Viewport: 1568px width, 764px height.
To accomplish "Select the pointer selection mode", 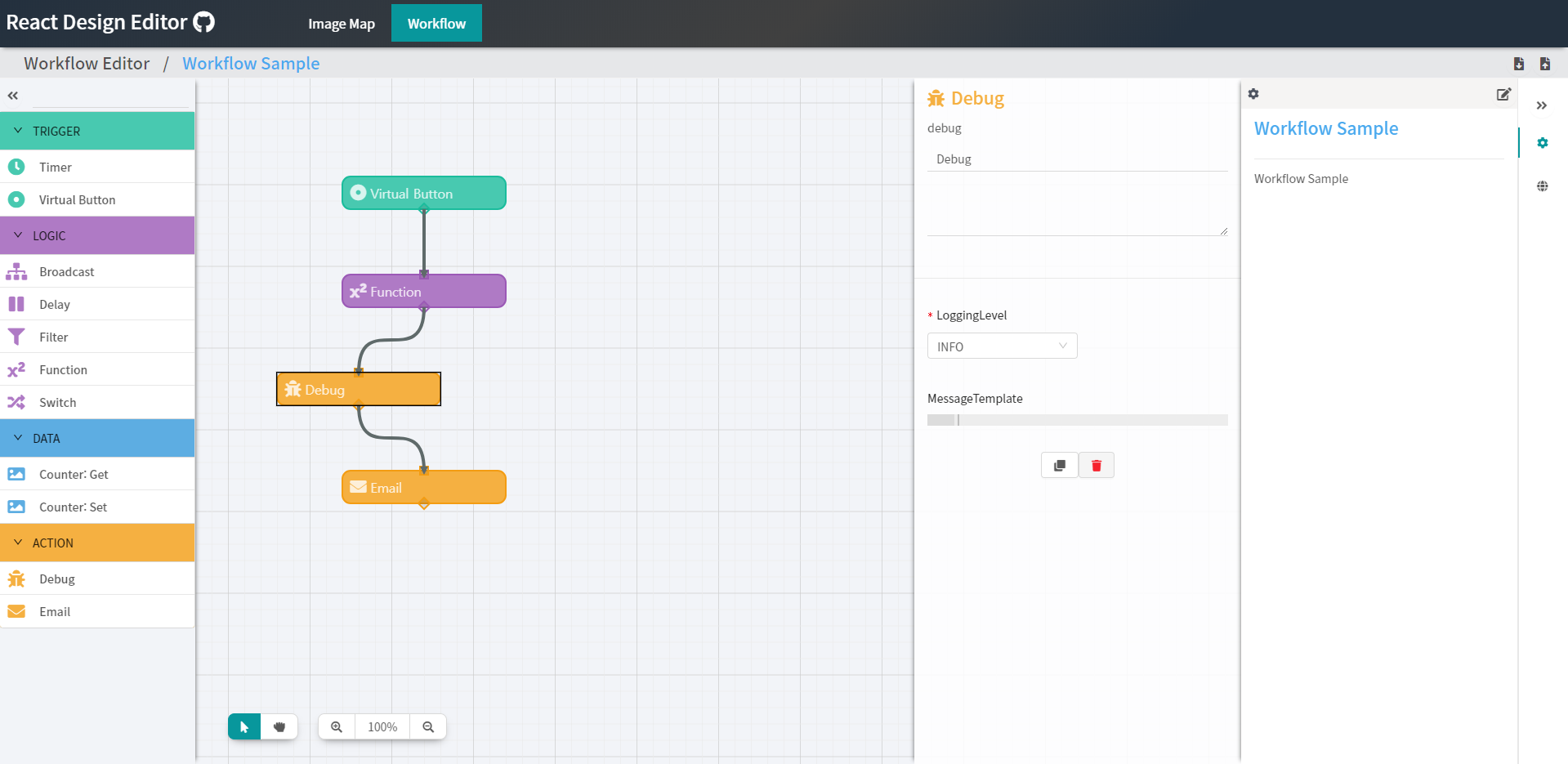I will pyautogui.click(x=244, y=726).
